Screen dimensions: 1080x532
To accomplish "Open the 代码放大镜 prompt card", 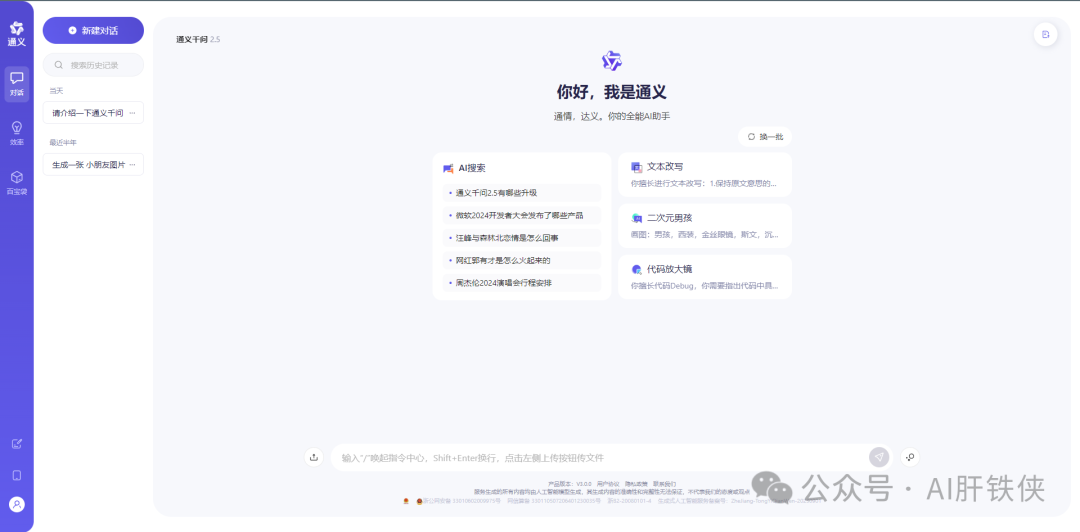I will pos(705,277).
